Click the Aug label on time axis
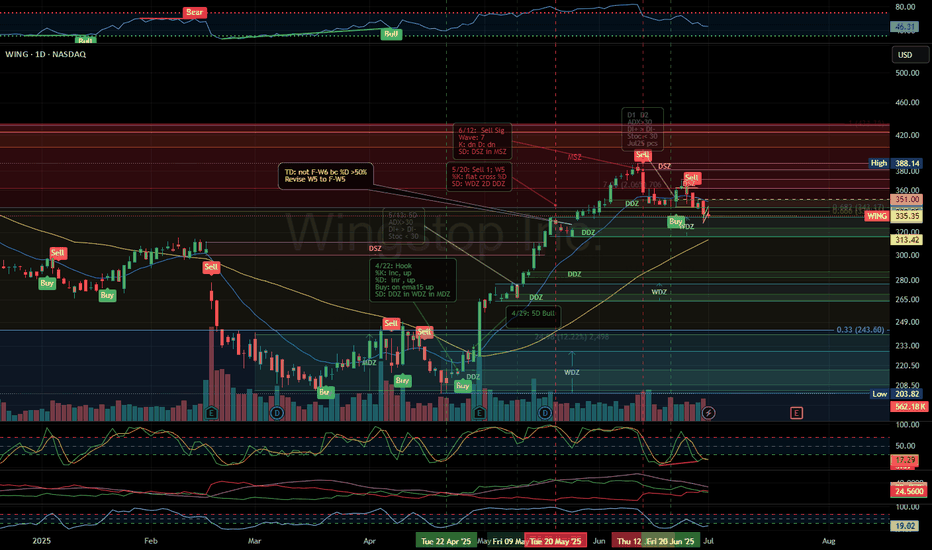932x550 pixels. [829, 541]
